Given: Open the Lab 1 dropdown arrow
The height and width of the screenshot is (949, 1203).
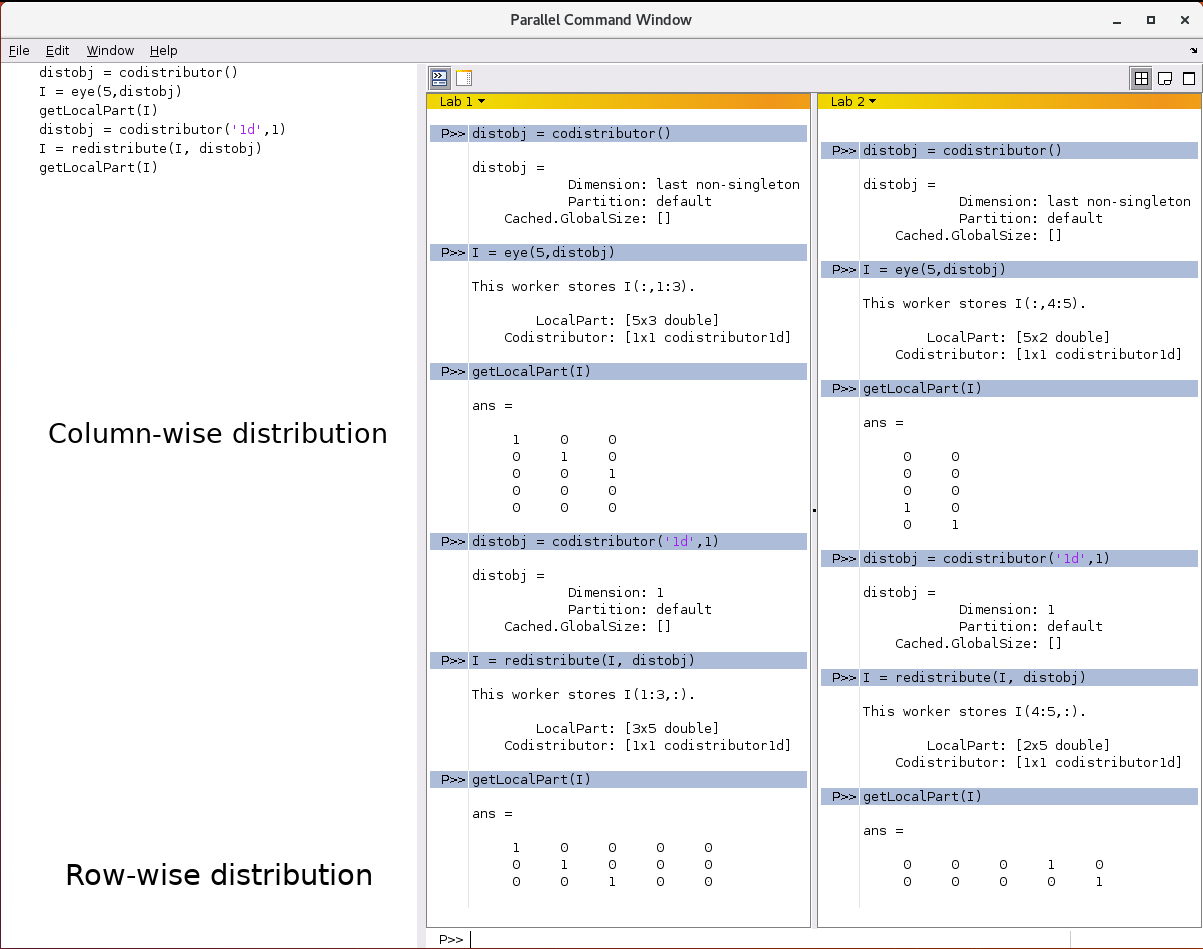Looking at the screenshot, I should pyautogui.click(x=482, y=101).
